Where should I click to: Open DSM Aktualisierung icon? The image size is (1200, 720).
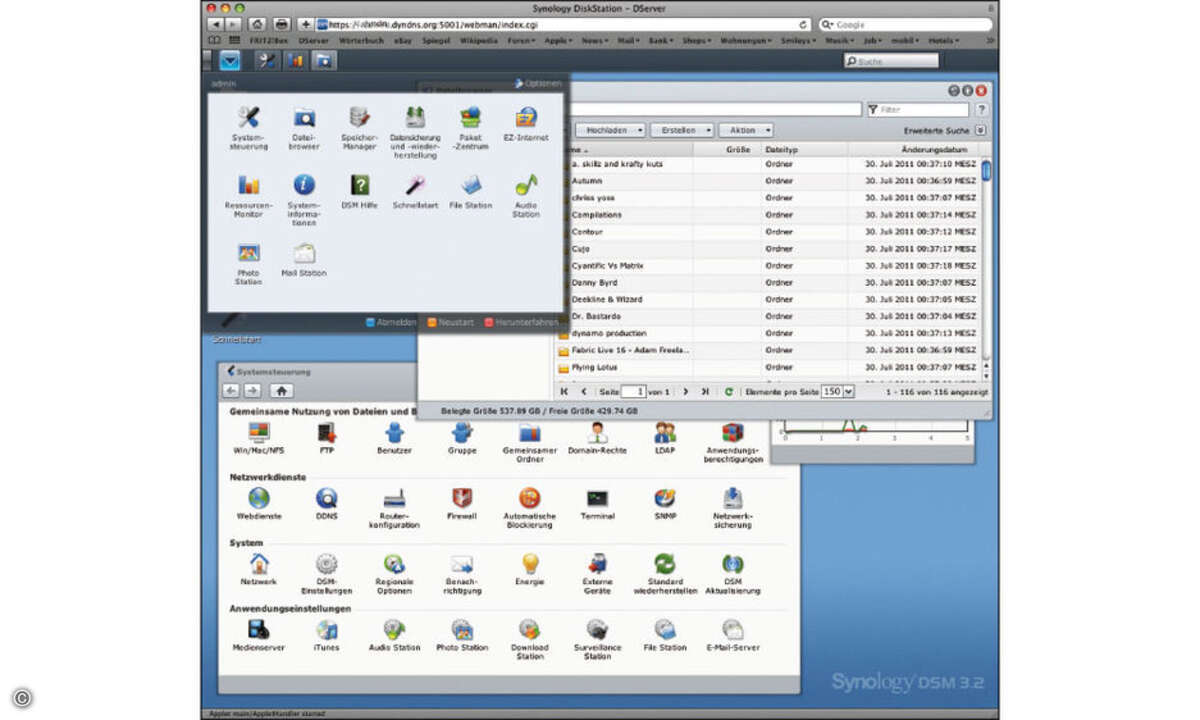[x=732, y=574]
